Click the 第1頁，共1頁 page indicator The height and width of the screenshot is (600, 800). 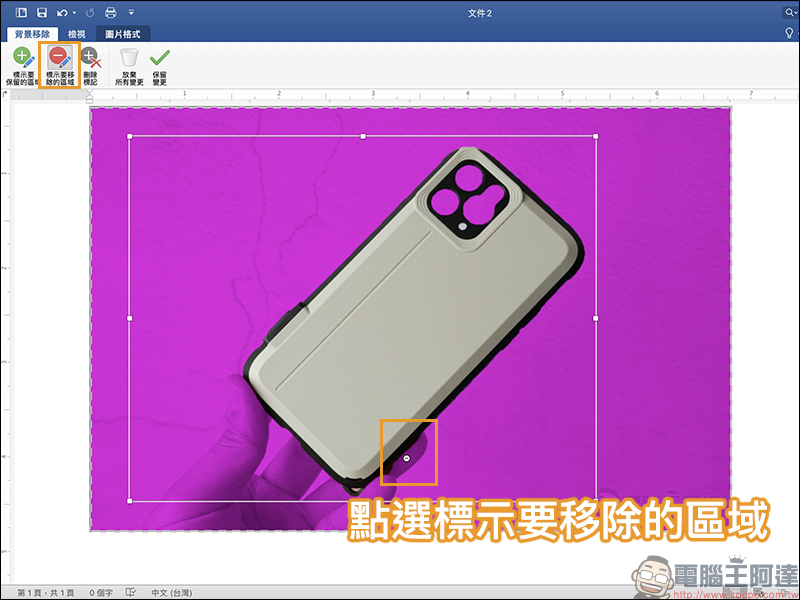pyautogui.click(x=46, y=593)
